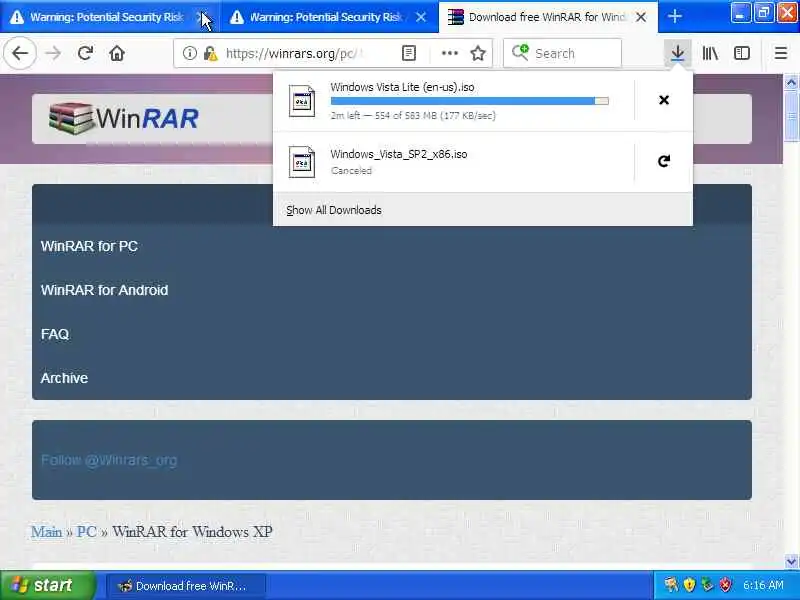This screenshot has height=600, width=800.
Task: Click the Windows Vista Lite file icon
Action: 302,101
